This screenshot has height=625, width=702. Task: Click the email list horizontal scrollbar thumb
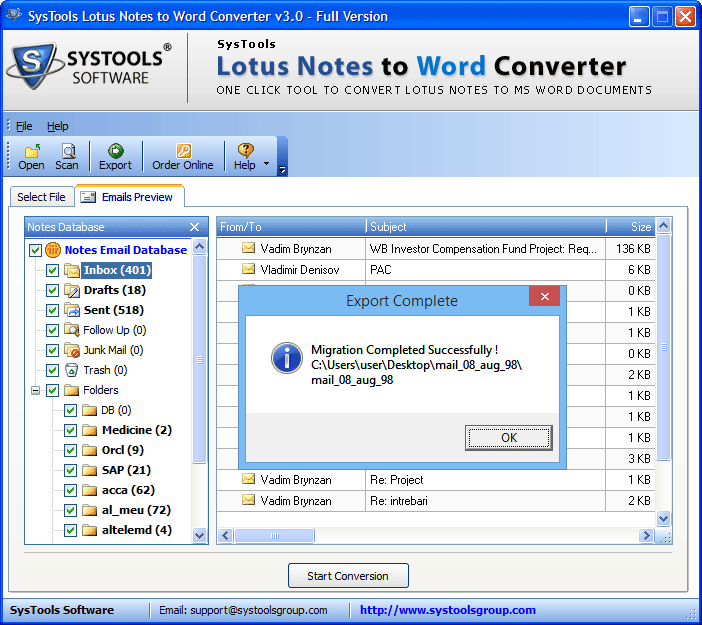[x=274, y=535]
